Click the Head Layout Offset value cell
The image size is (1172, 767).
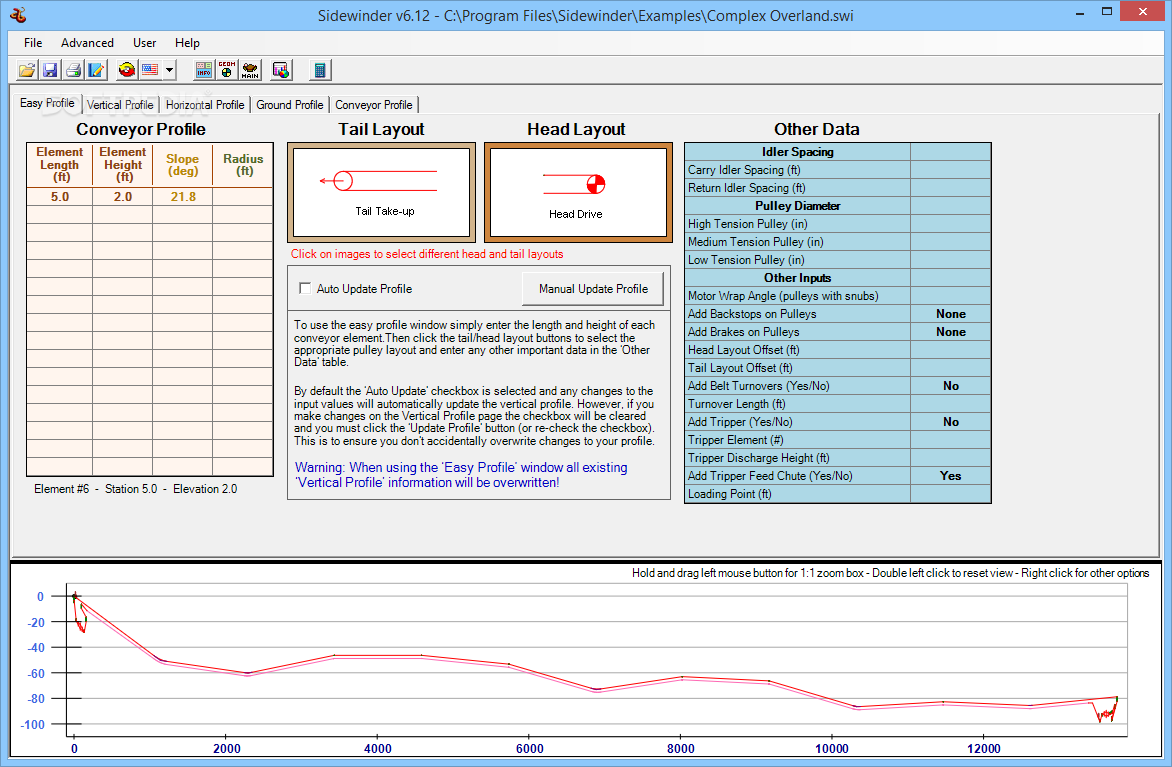click(x=950, y=350)
